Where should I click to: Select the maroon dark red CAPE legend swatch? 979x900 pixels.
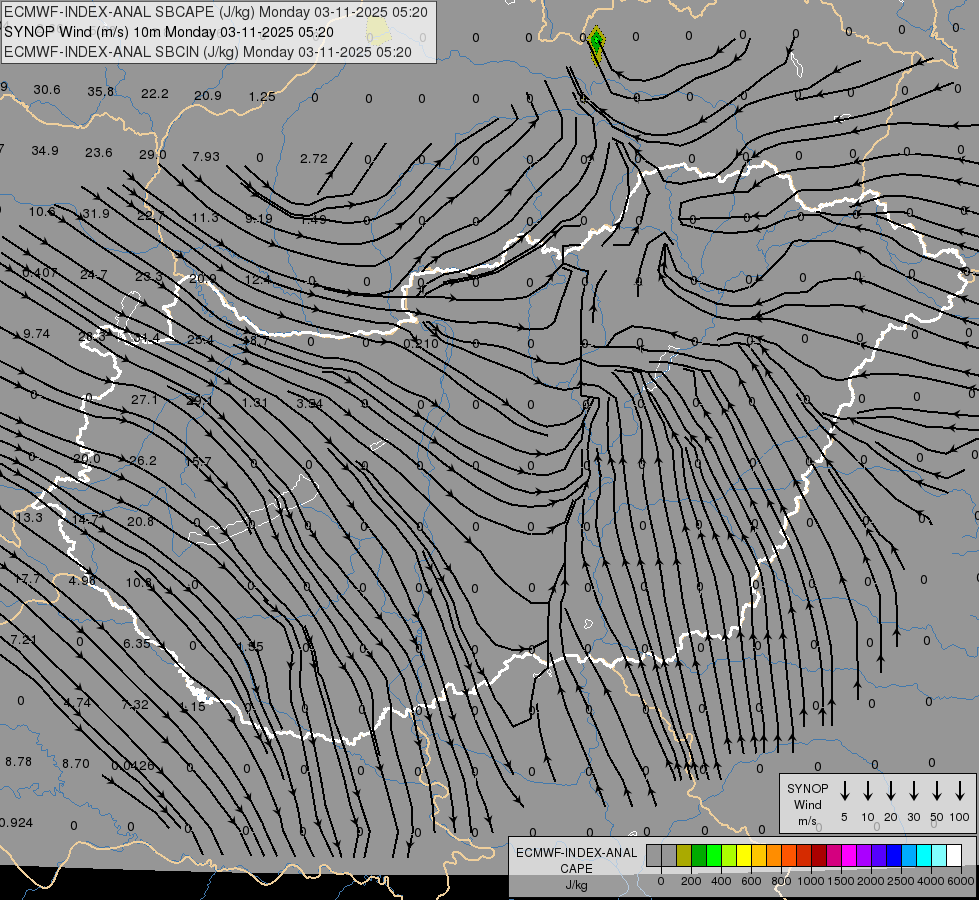[819, 855]
